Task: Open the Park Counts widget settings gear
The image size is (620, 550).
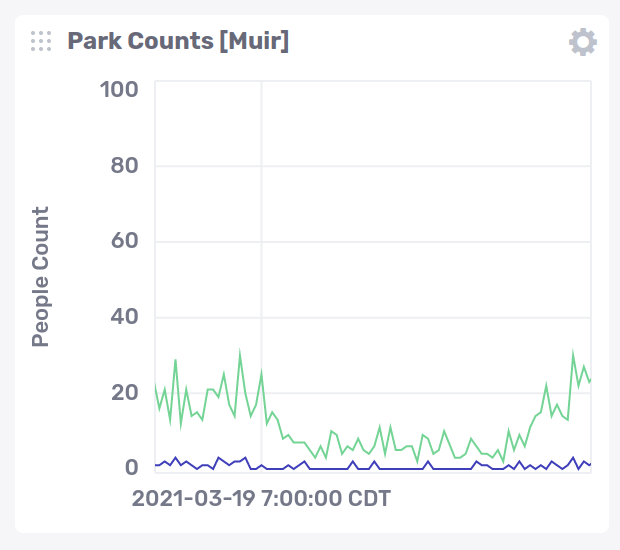Action: pos(583,42)
